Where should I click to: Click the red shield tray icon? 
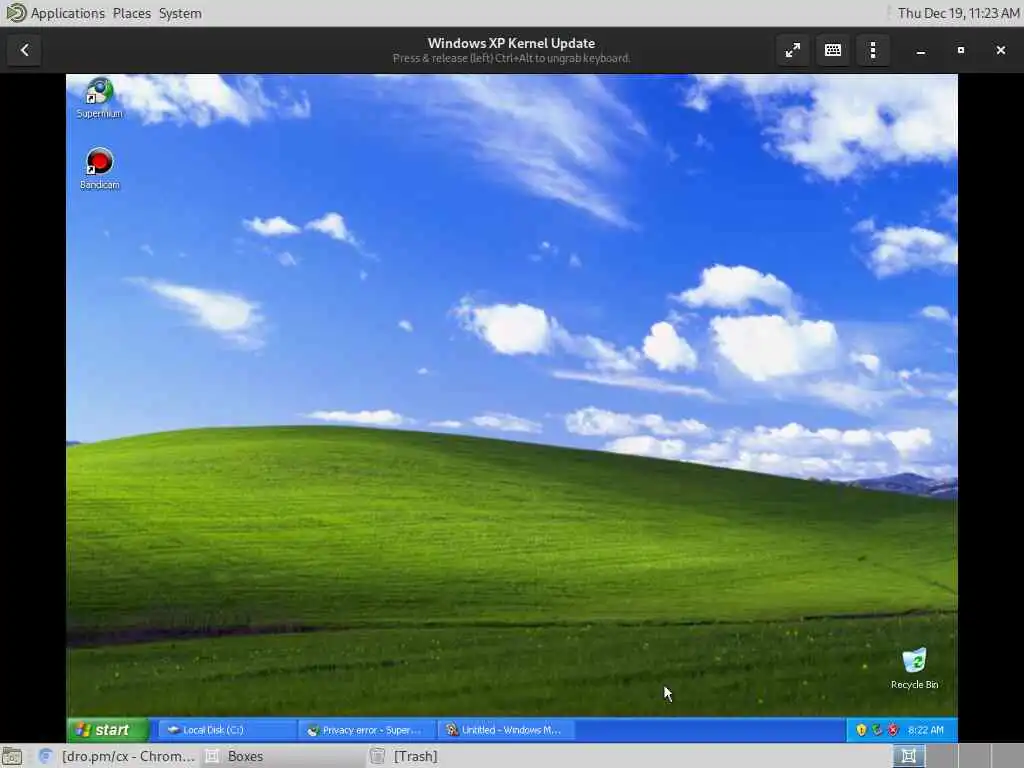coord(893,730)
